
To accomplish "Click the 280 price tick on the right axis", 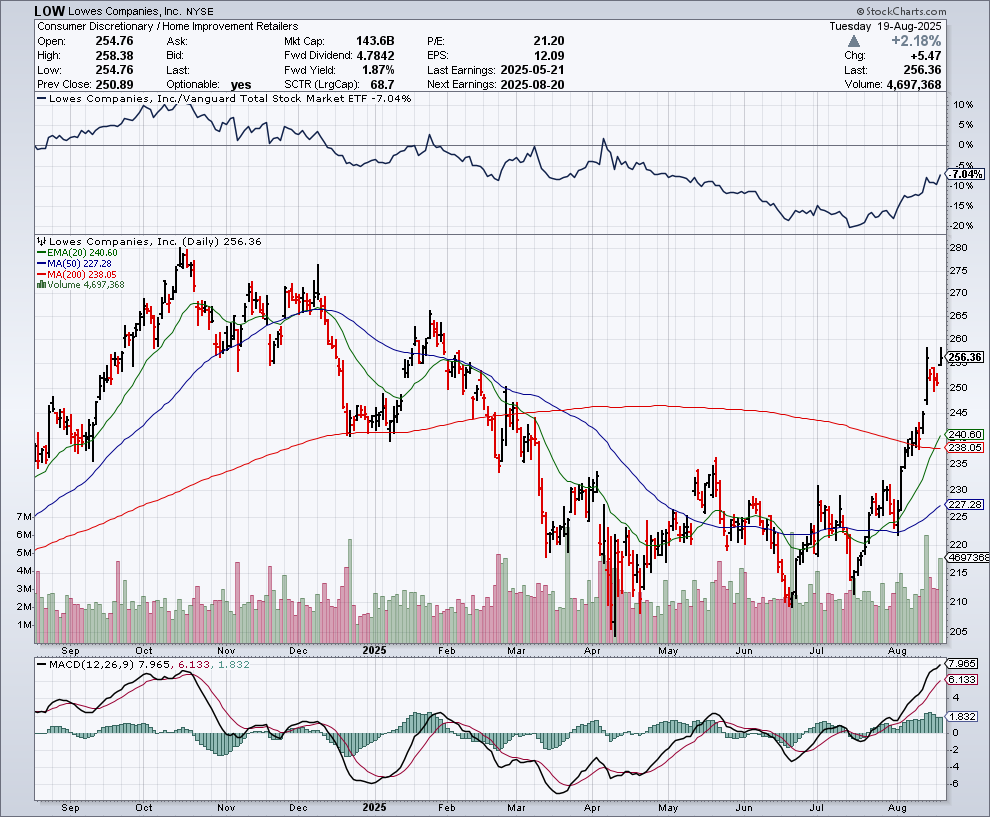I will 958,247.
